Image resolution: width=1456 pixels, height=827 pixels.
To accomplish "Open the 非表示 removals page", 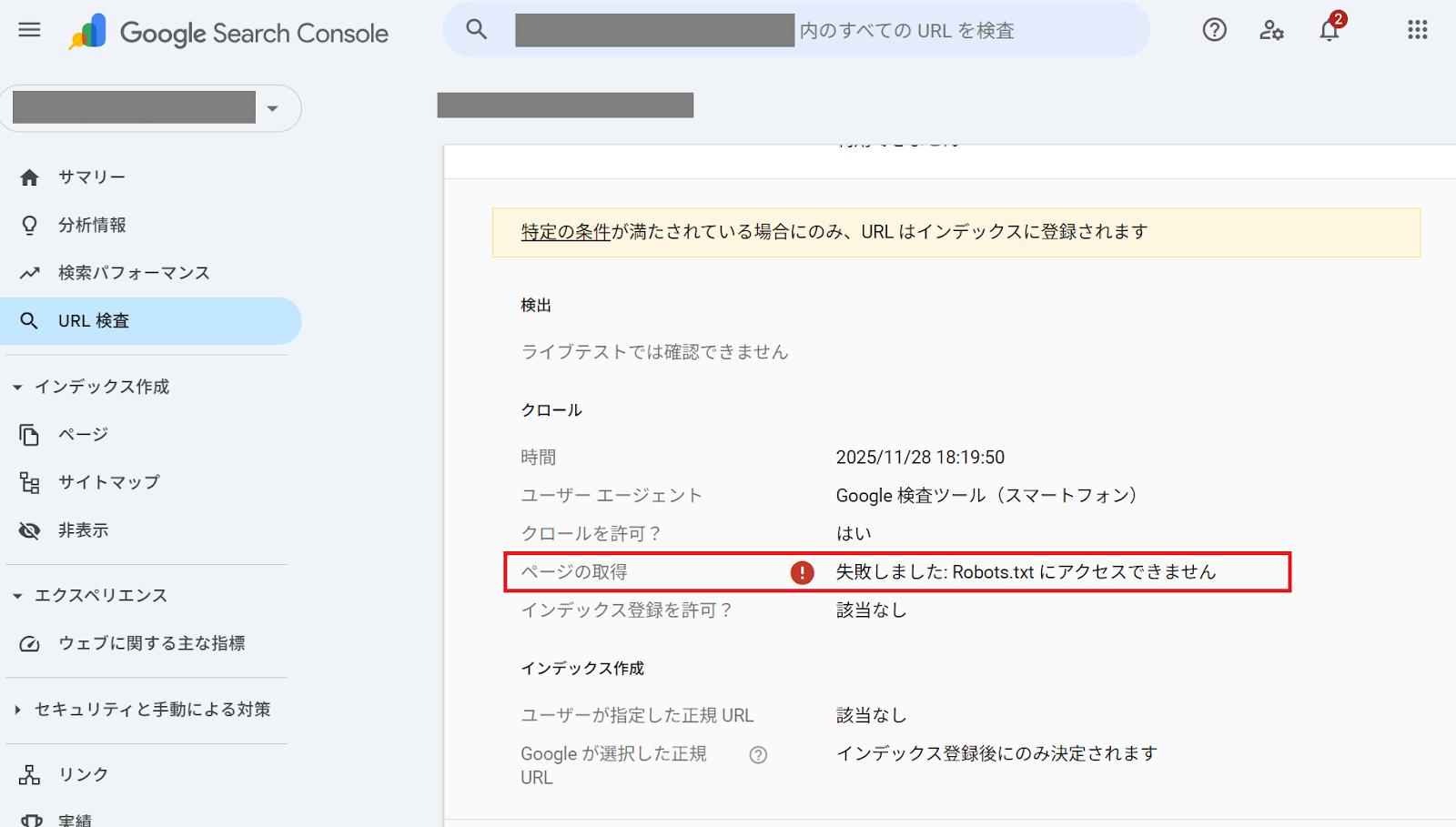I will [x=83, y=530].
